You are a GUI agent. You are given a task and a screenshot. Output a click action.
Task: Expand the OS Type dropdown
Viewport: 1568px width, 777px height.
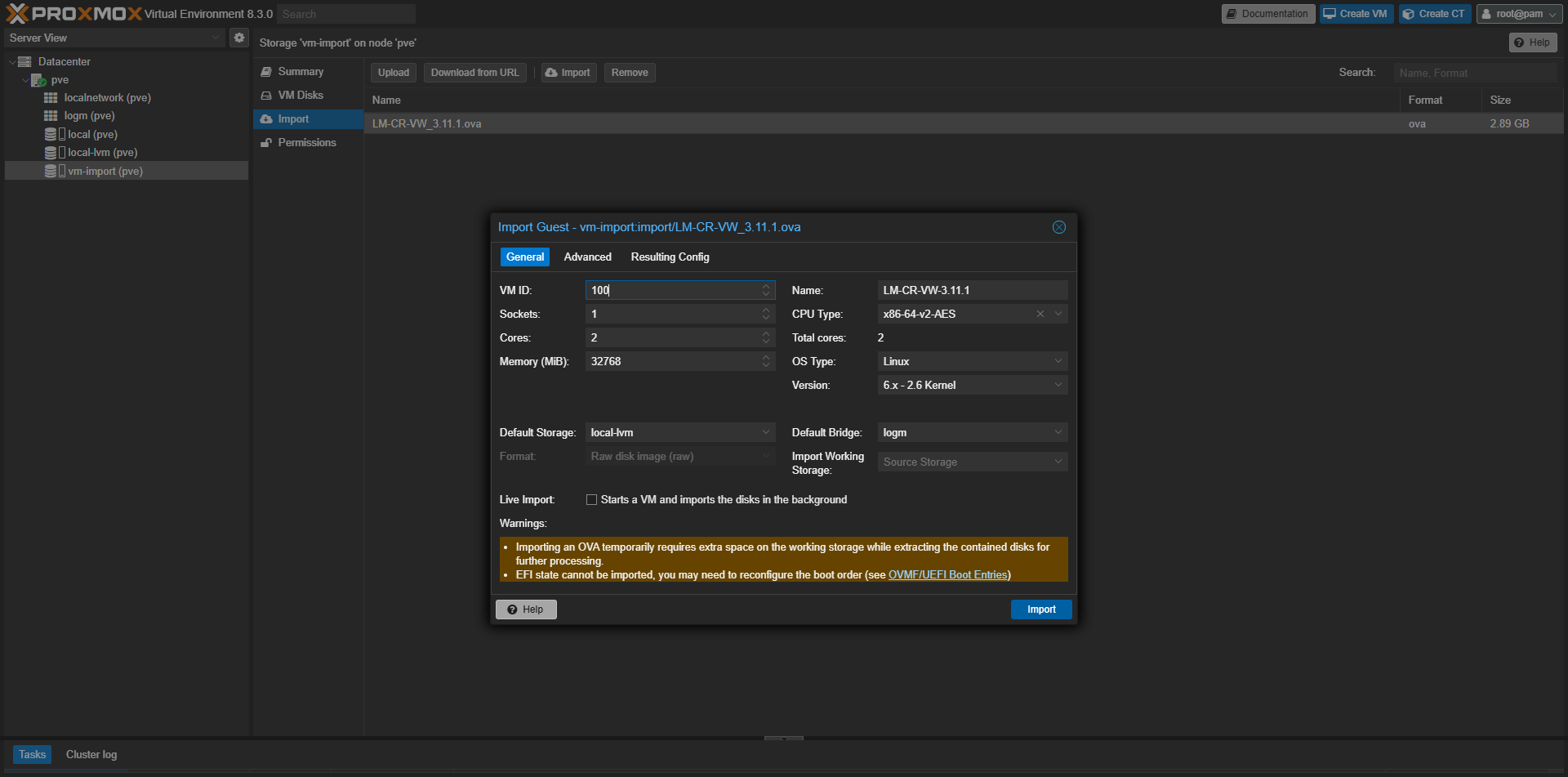pos(1058,361)
